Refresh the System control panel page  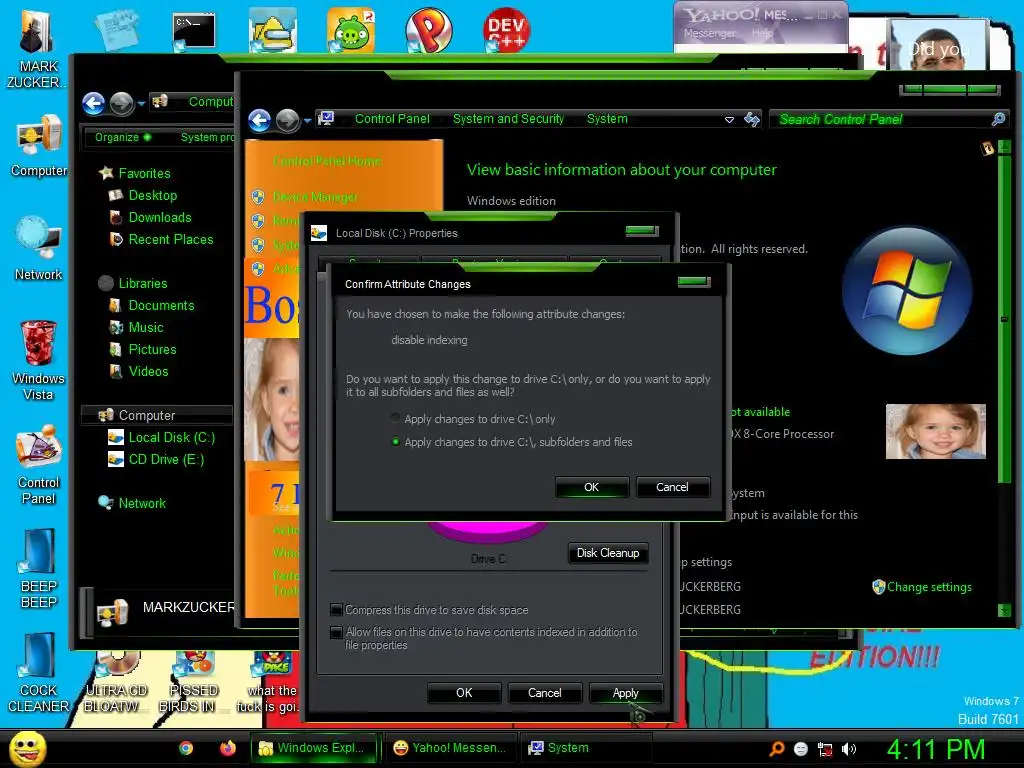tap(752, 120)
